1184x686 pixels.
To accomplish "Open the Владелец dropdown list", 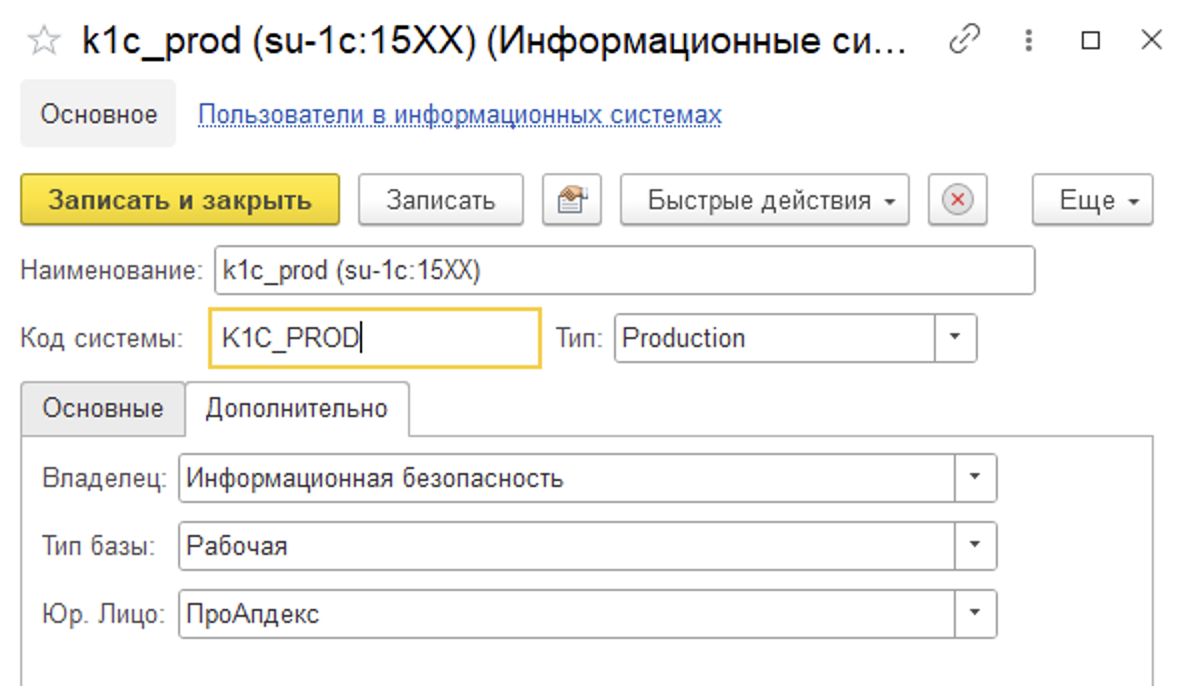I will tap(975, 478).
